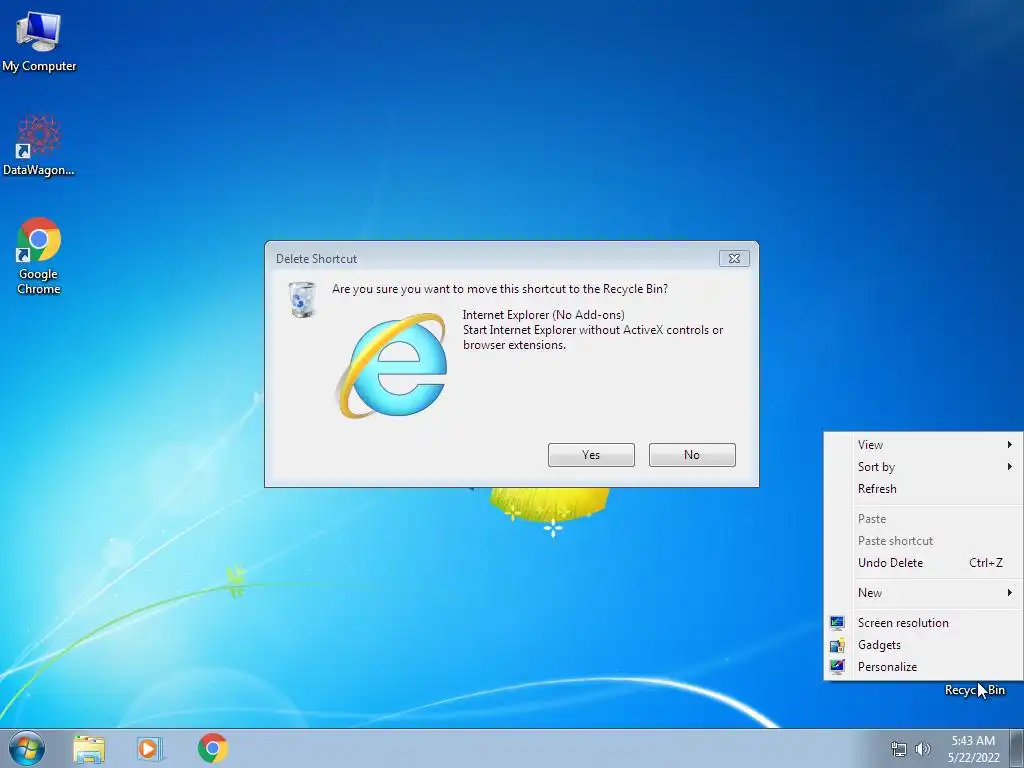Confirm deletion with the Yes button
The width and height of the screenshot is (1024, 768).
click(x=591, y=455)
